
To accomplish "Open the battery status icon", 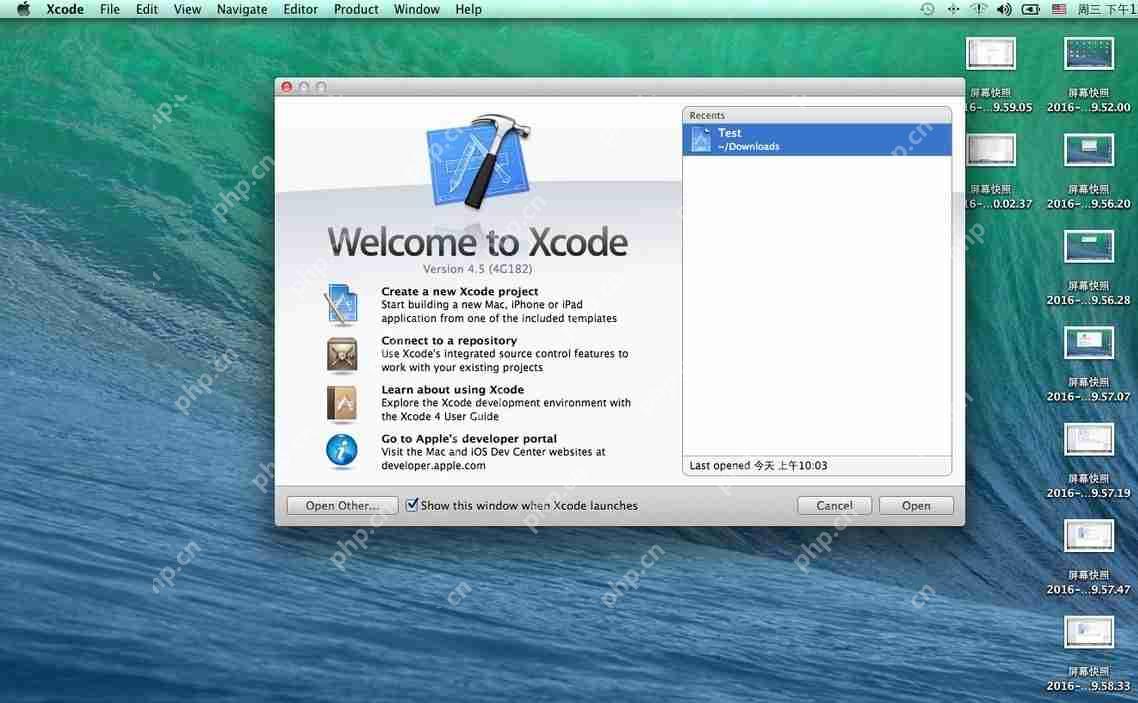I will [1030, 9].
